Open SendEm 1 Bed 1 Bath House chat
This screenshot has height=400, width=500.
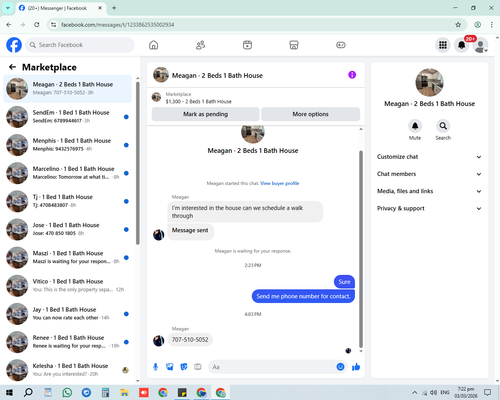point(67,117)
